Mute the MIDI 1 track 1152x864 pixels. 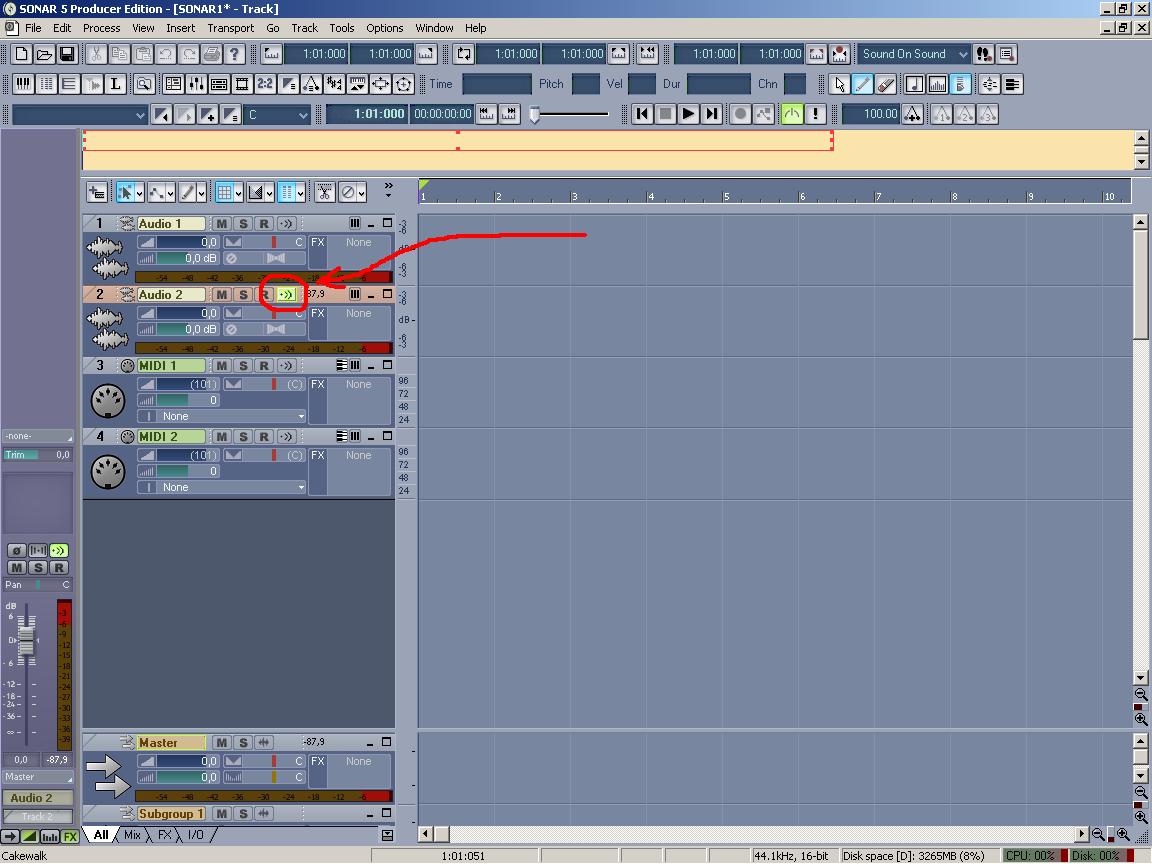(221, 366)
